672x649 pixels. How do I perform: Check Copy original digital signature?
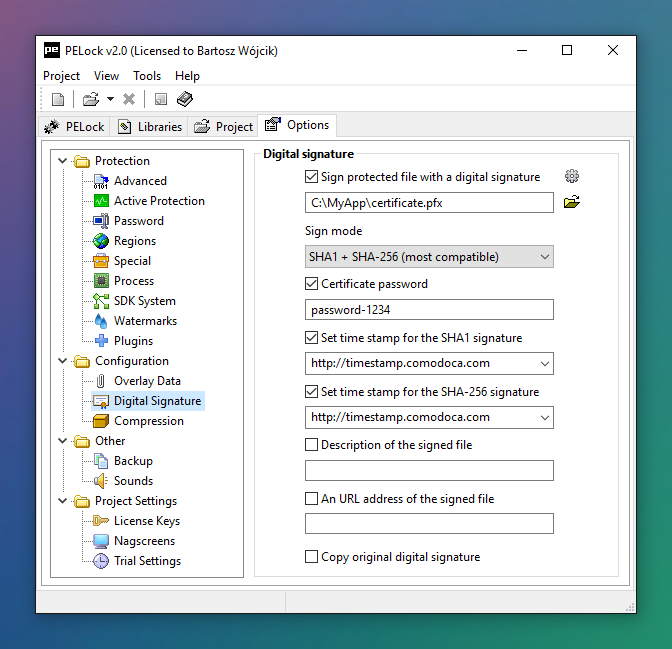pos(311,557)
